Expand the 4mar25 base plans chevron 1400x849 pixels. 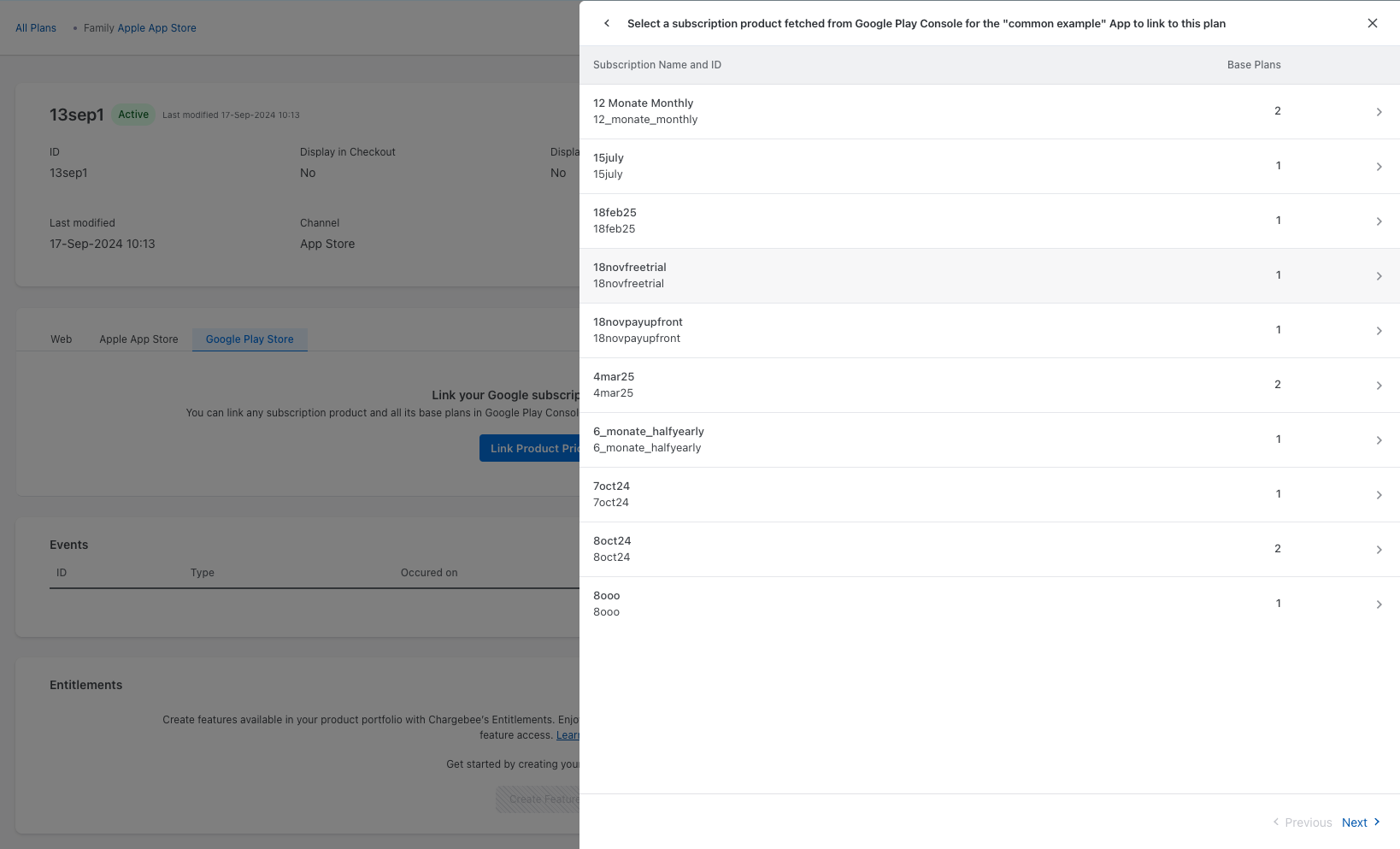[x=1379, y=386]
